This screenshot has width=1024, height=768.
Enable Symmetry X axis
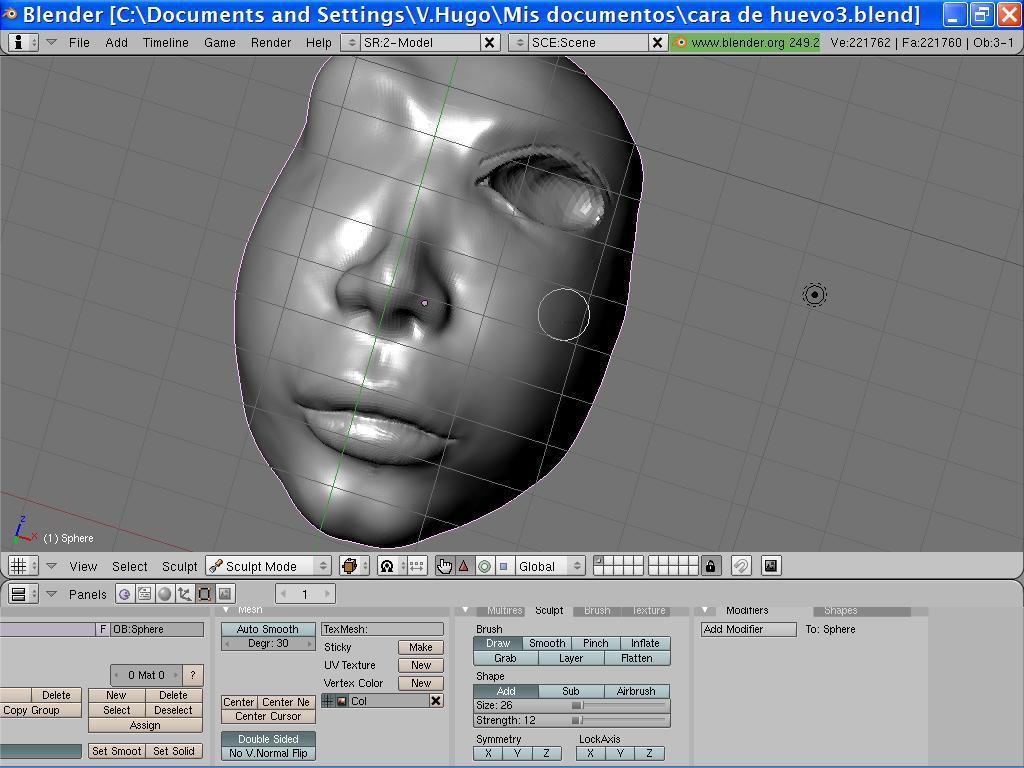[488, 753]
